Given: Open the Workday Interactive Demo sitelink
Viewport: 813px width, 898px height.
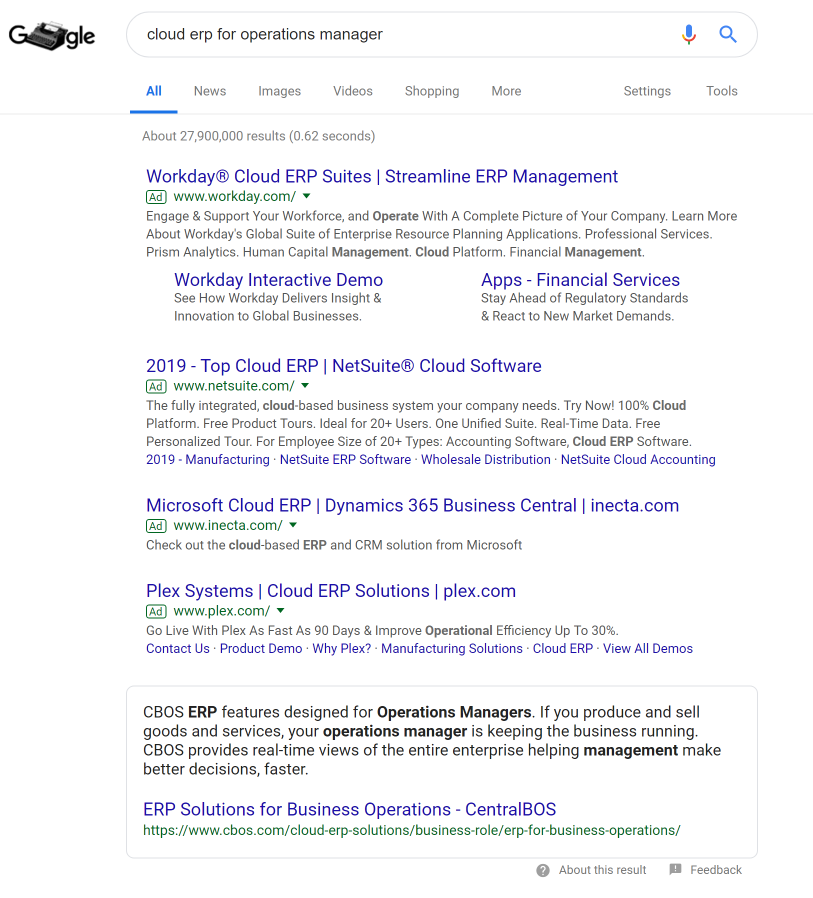Looking at the screenshot, I should pos(278,280).
